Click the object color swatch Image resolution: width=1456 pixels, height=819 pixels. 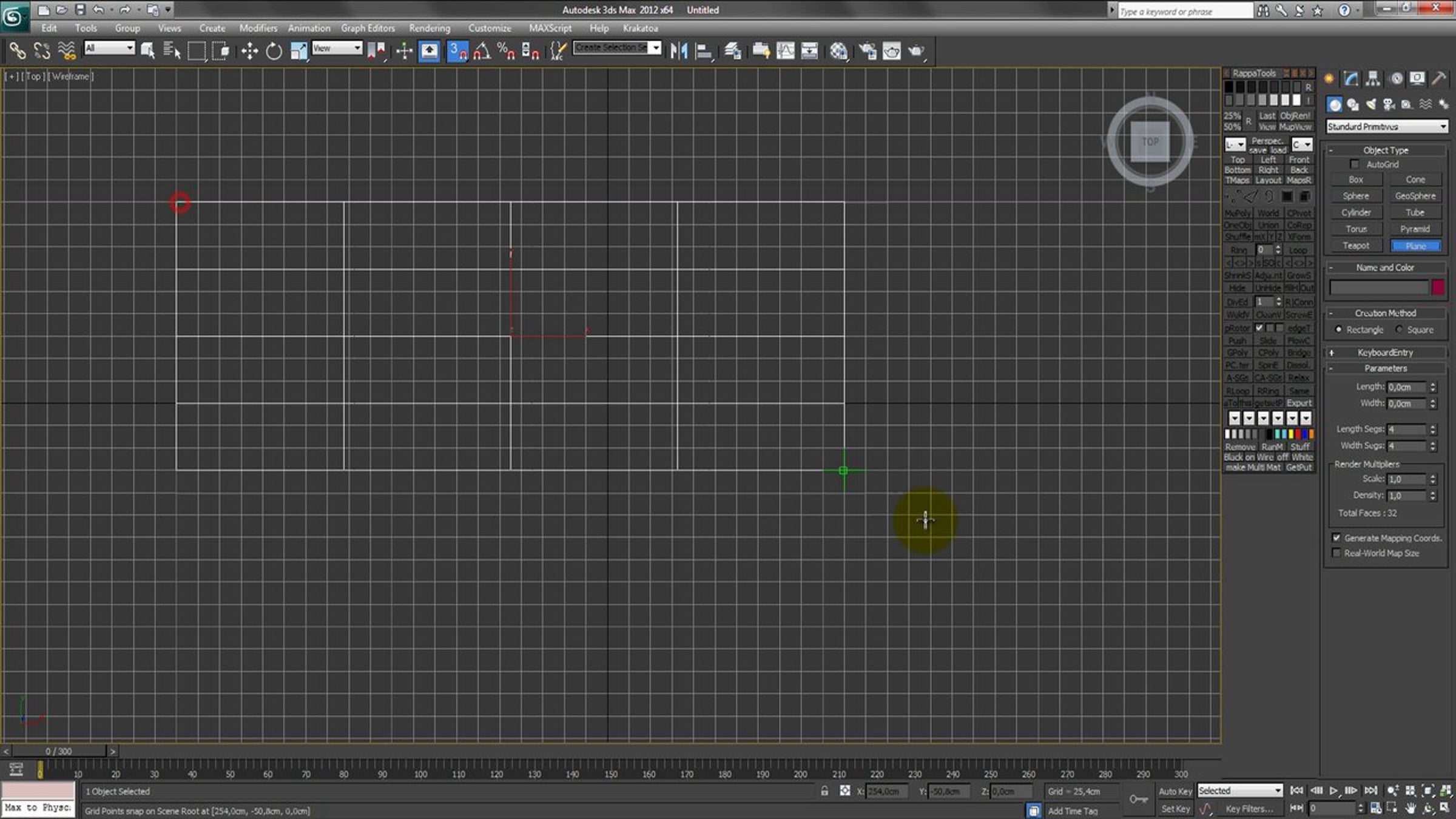pos(1438,287)
